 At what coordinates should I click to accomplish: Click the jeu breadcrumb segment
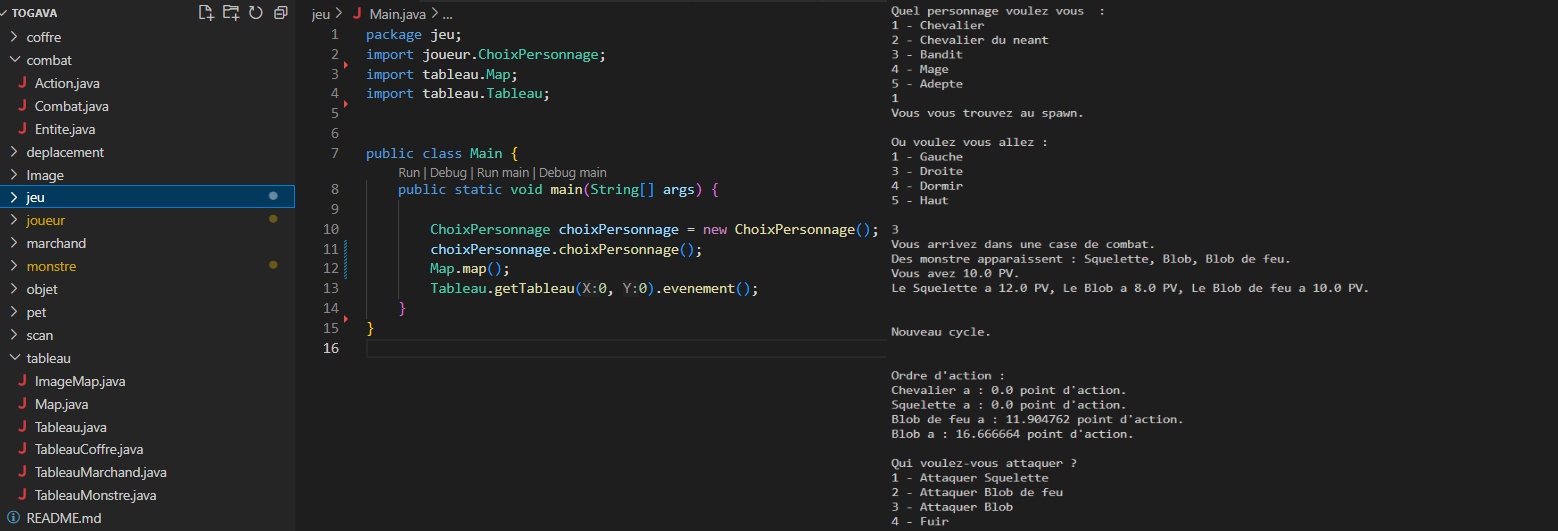click(x=320, y=15)
